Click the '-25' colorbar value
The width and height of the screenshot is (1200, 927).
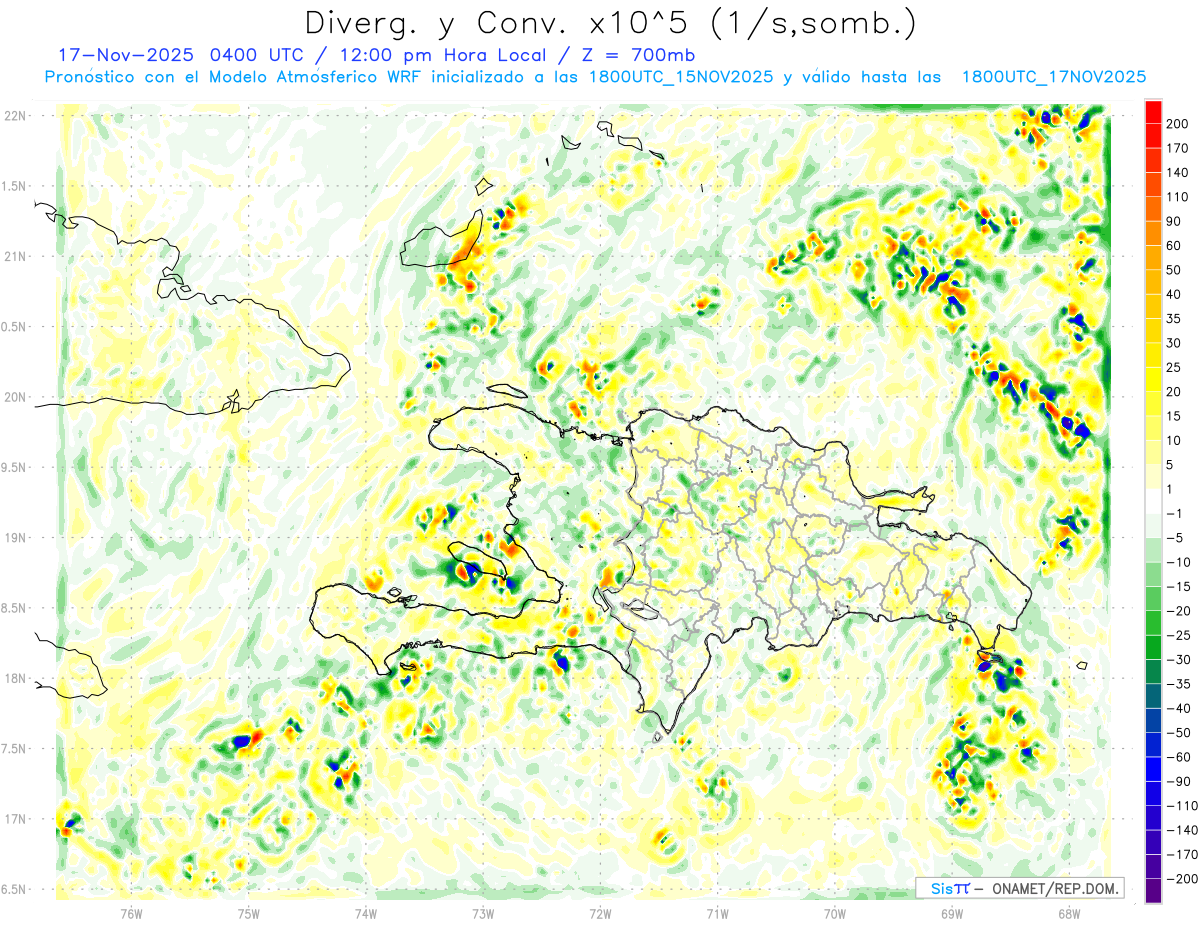click(1178, 635)
